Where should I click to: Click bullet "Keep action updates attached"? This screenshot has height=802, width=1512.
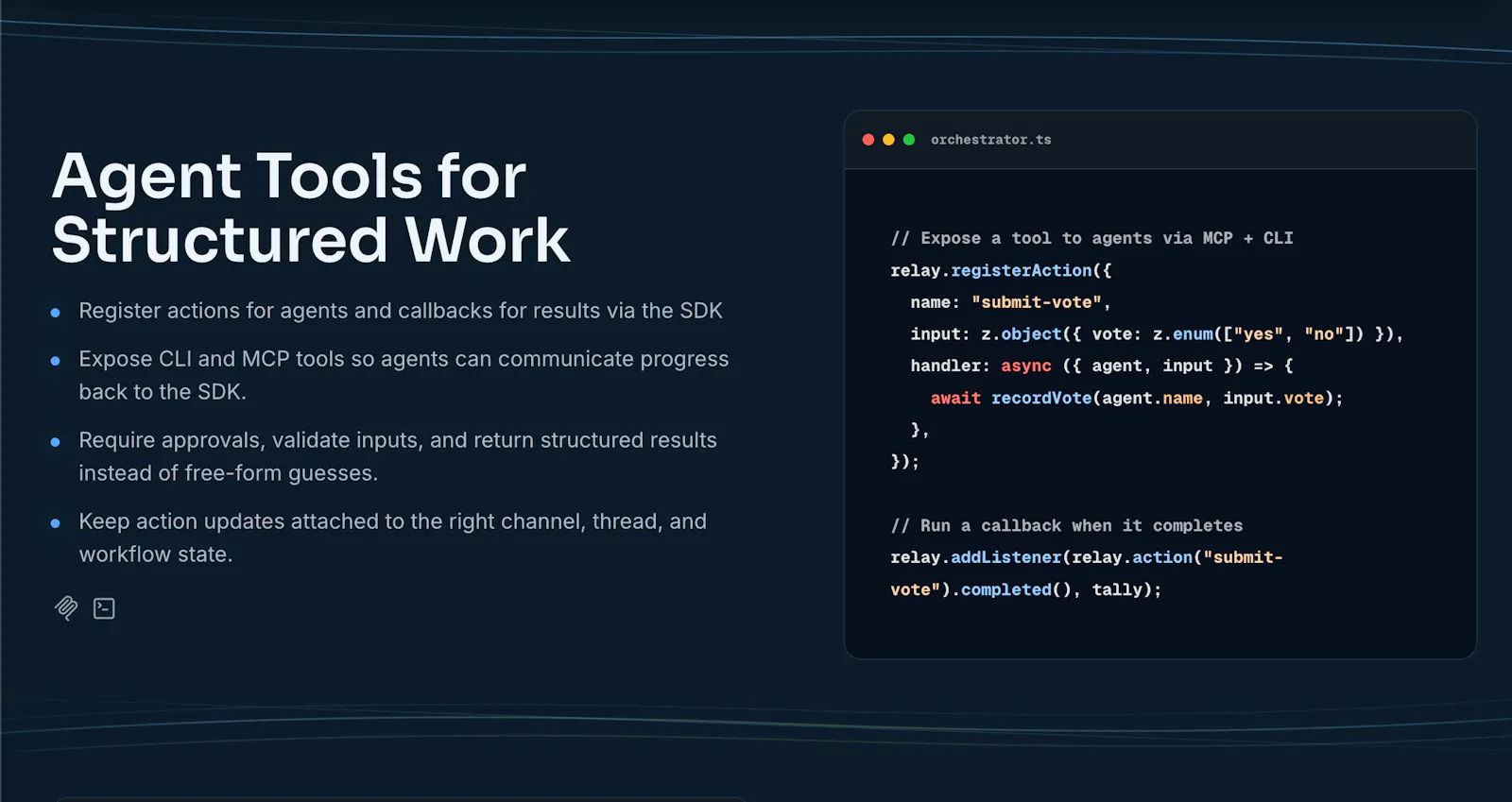point(392,538)
